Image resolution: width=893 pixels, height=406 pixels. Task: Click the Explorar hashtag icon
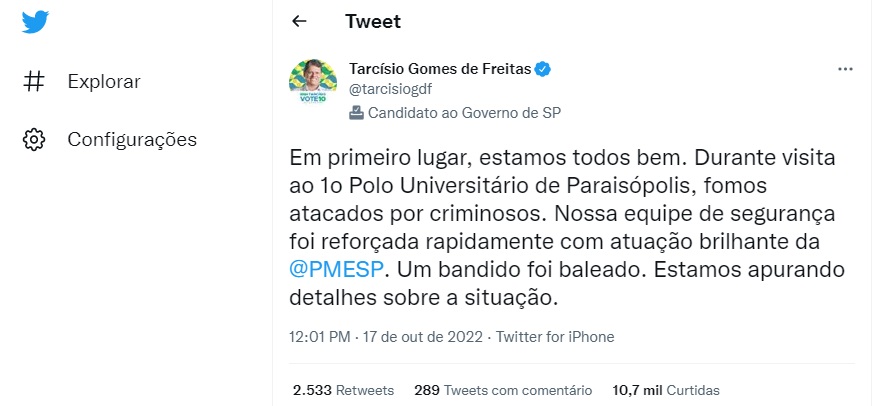(35, 81)
